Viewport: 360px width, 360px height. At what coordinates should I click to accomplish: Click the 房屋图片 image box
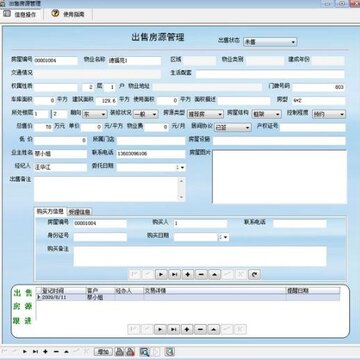[280, 177]
